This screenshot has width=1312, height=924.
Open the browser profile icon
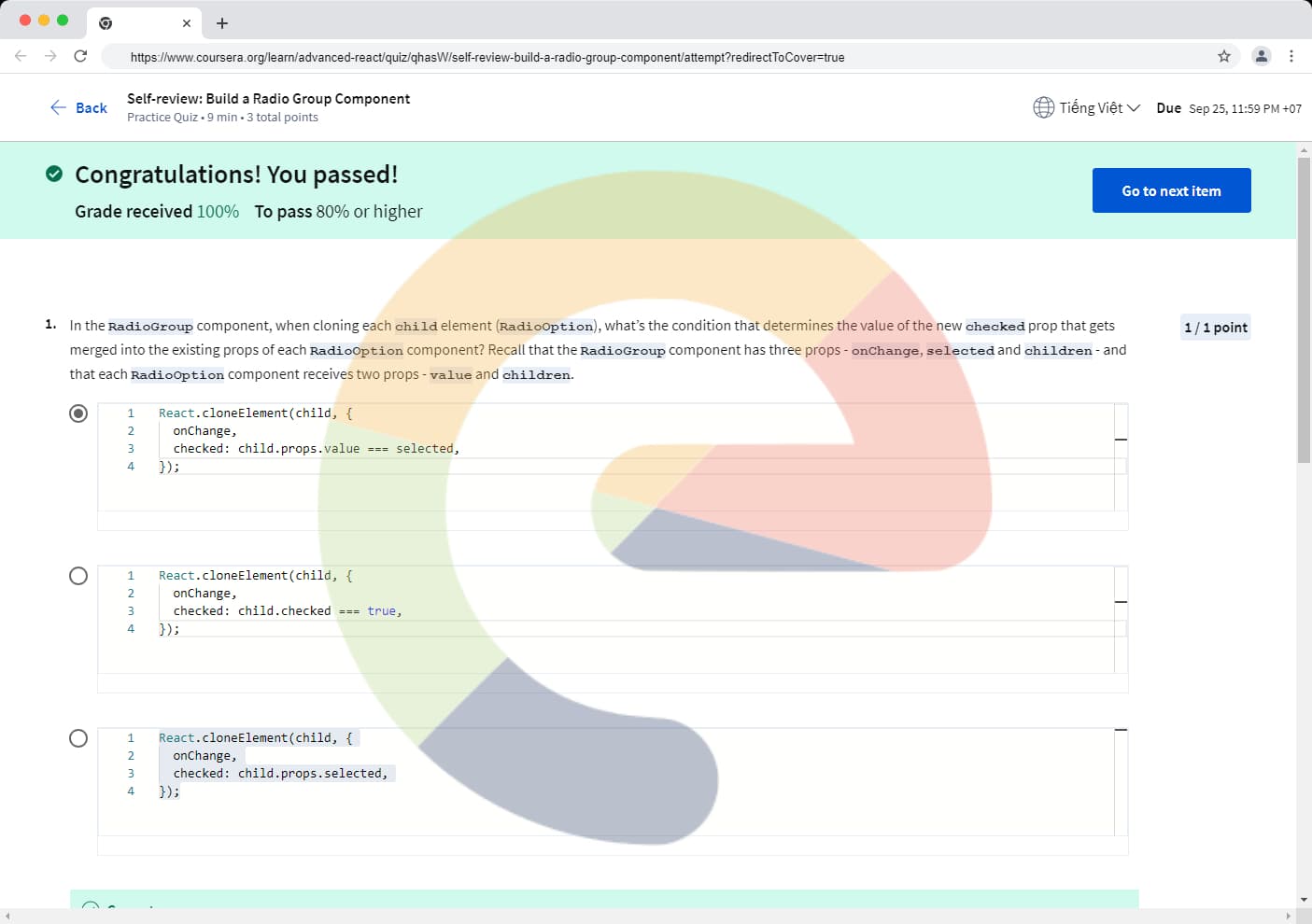coord(1262,56)
